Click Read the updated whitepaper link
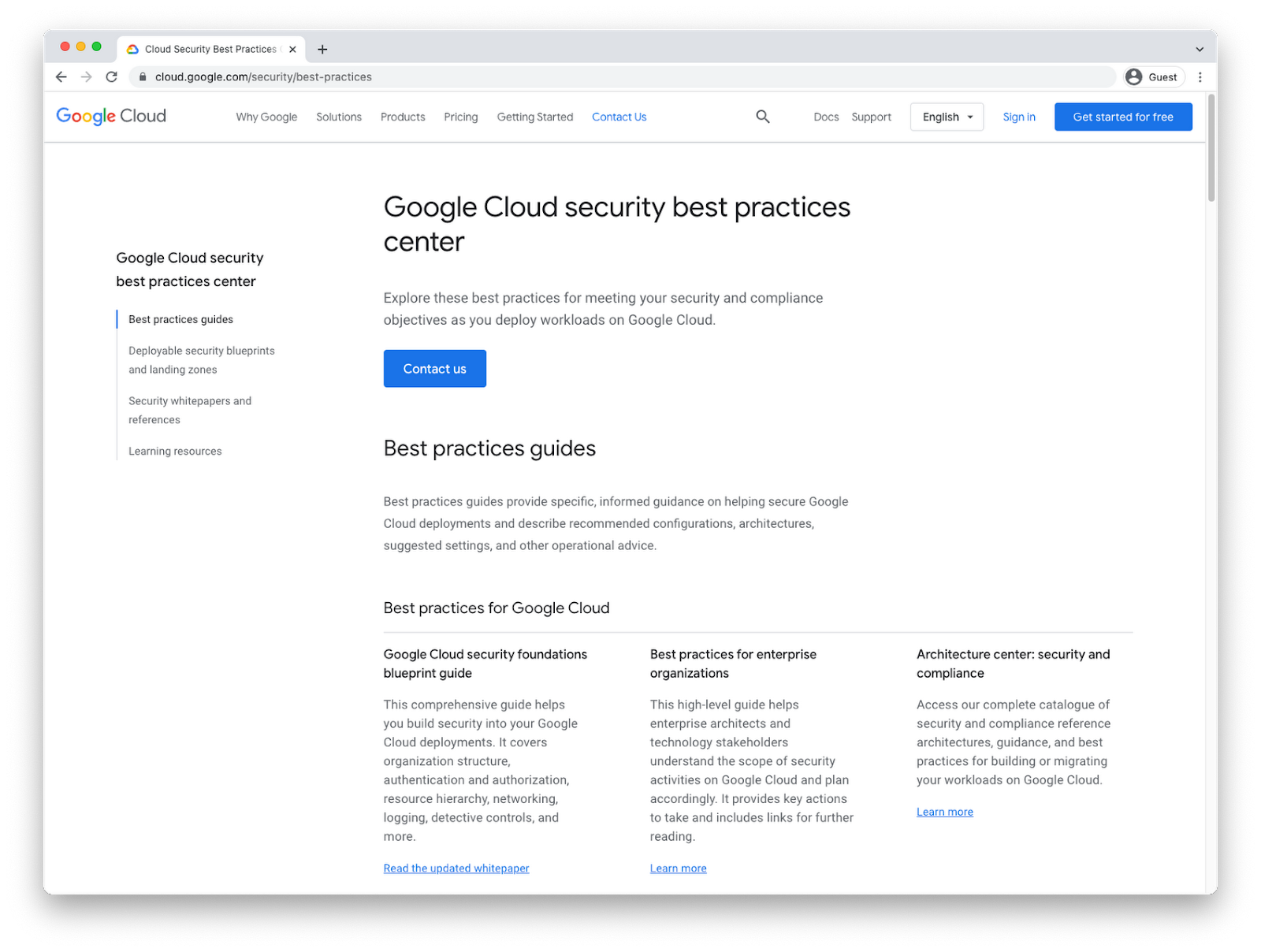Viewport: 1261px width, 952px height. (456, 868)
